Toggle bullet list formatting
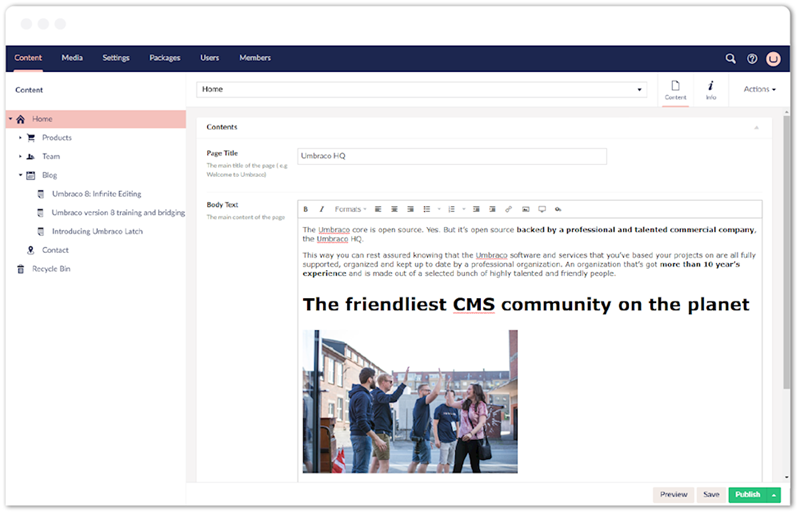The image size is (800, 519). 427,209
